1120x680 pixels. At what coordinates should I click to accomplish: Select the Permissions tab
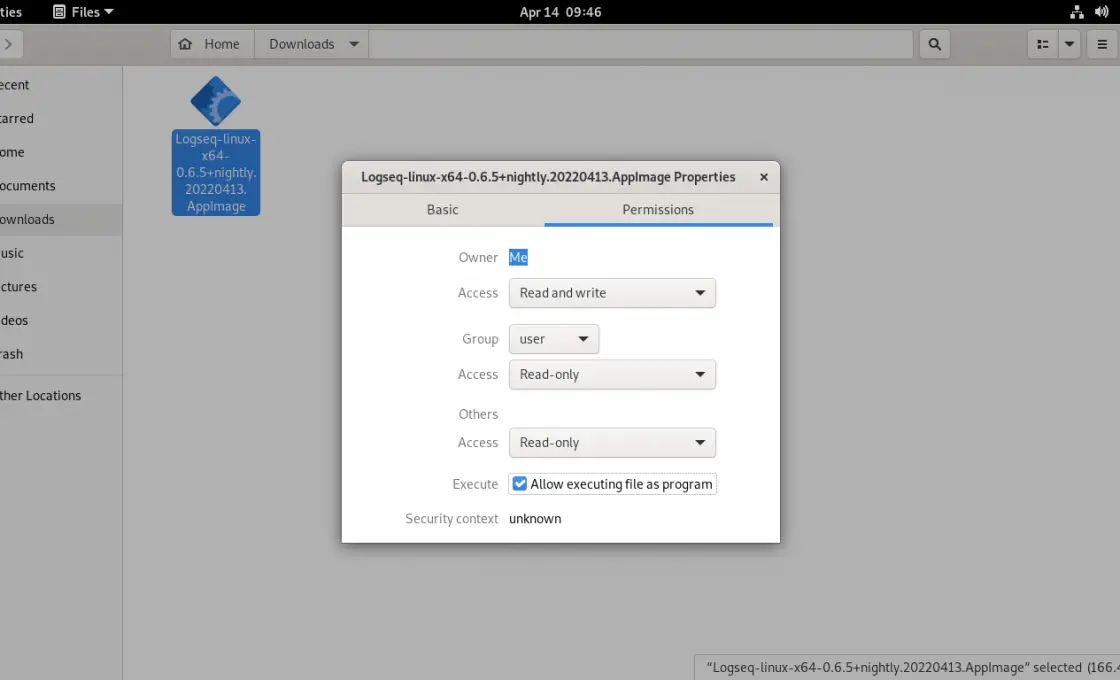click(658, 209)
